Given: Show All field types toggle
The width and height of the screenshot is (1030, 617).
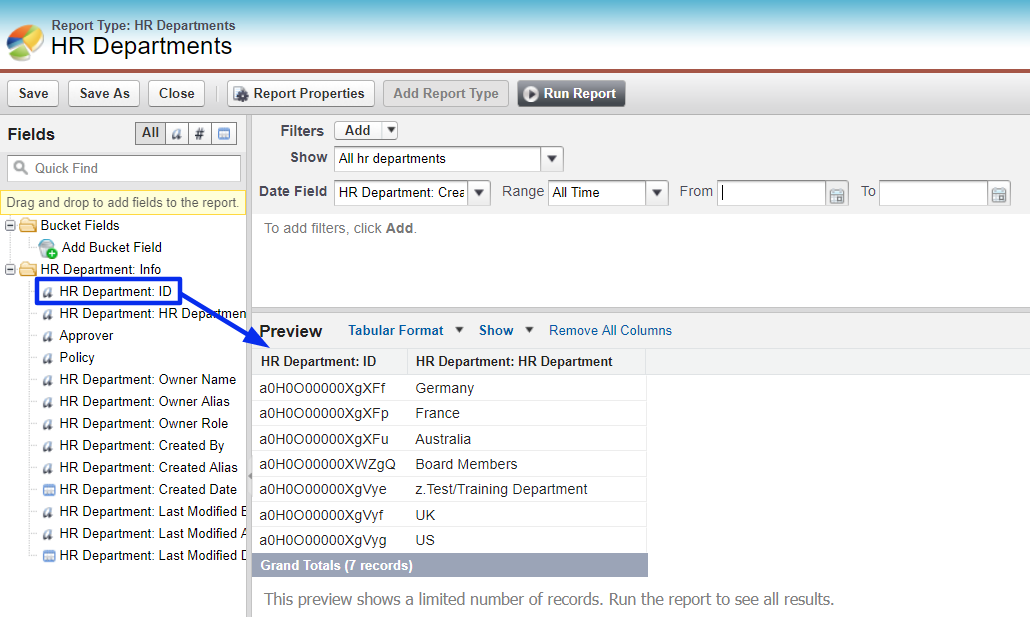Looking at the screenshot, I should [x=150, y=133].
